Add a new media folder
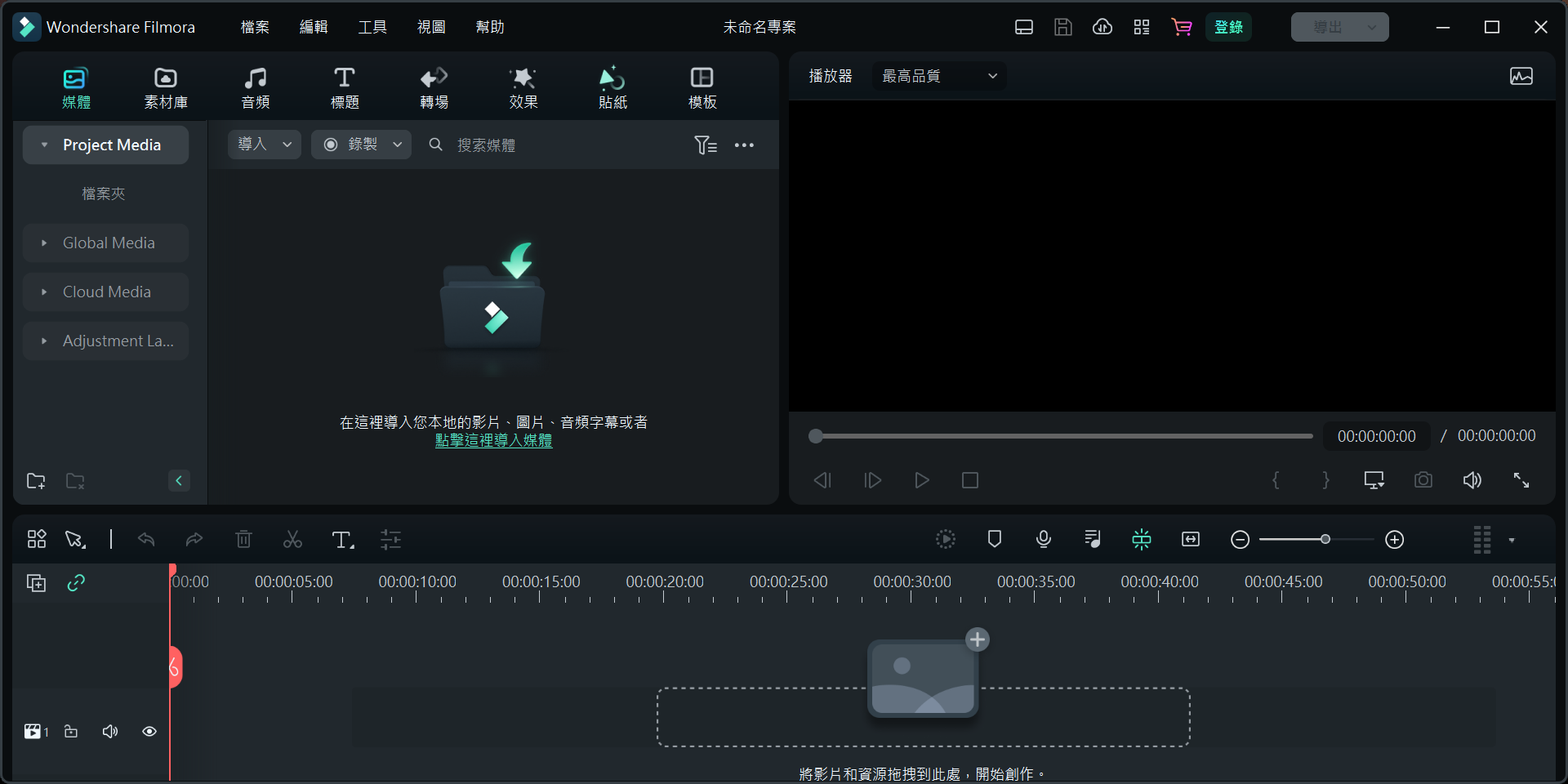The width and height of the screenshot is (1568, 784). pos(36,481)
